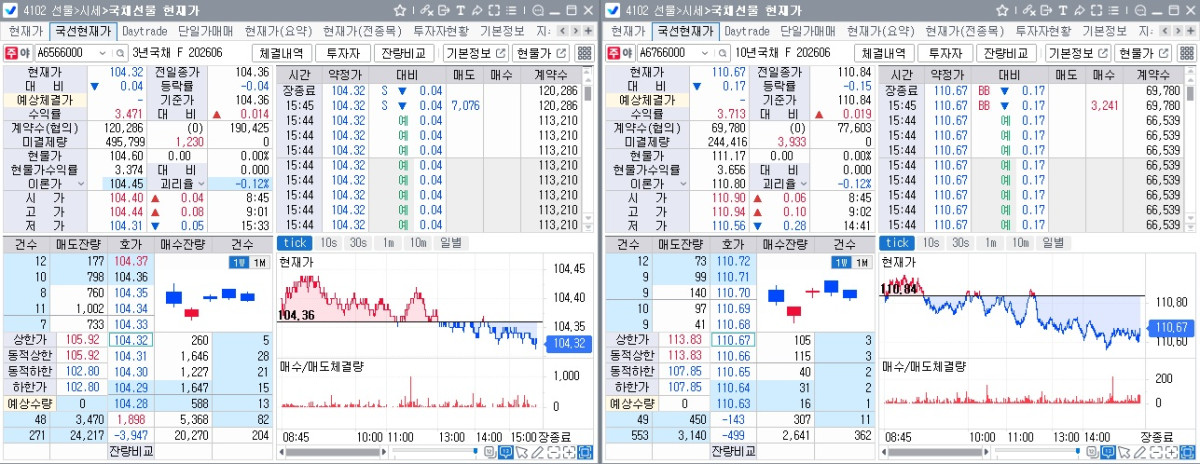Open the A6566000 symbol dropdown

coord(104,53)
